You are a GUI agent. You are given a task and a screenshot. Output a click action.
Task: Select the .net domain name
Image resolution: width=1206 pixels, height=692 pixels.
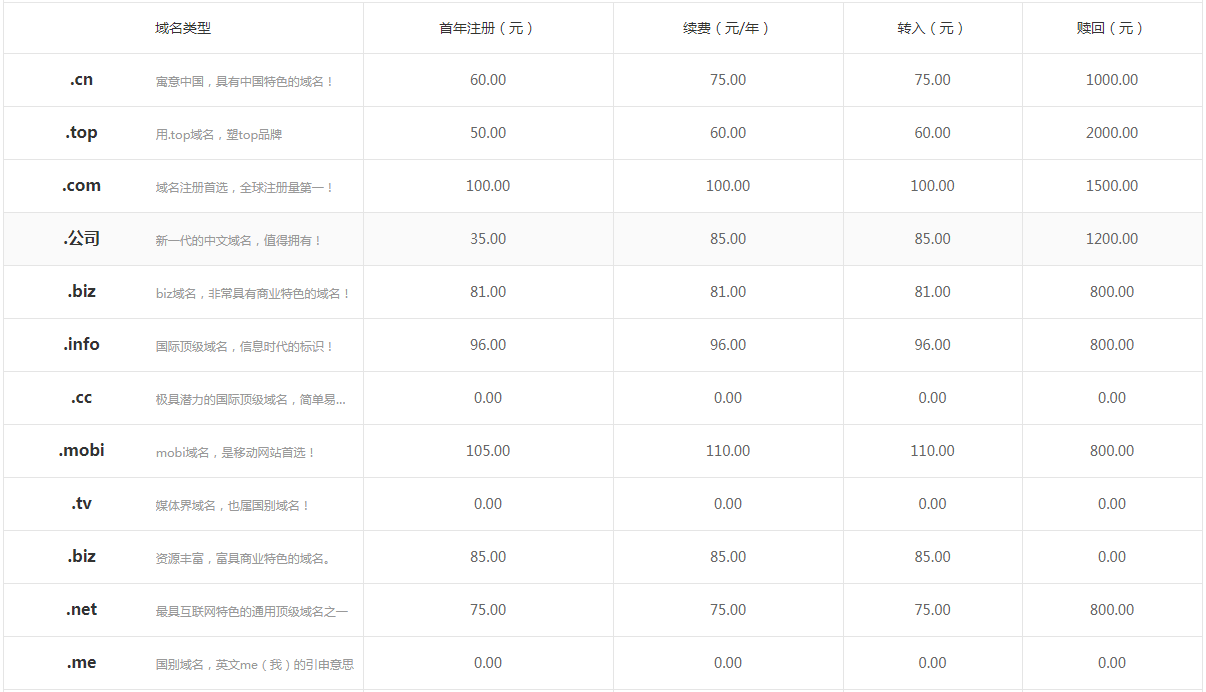[82, 610]
